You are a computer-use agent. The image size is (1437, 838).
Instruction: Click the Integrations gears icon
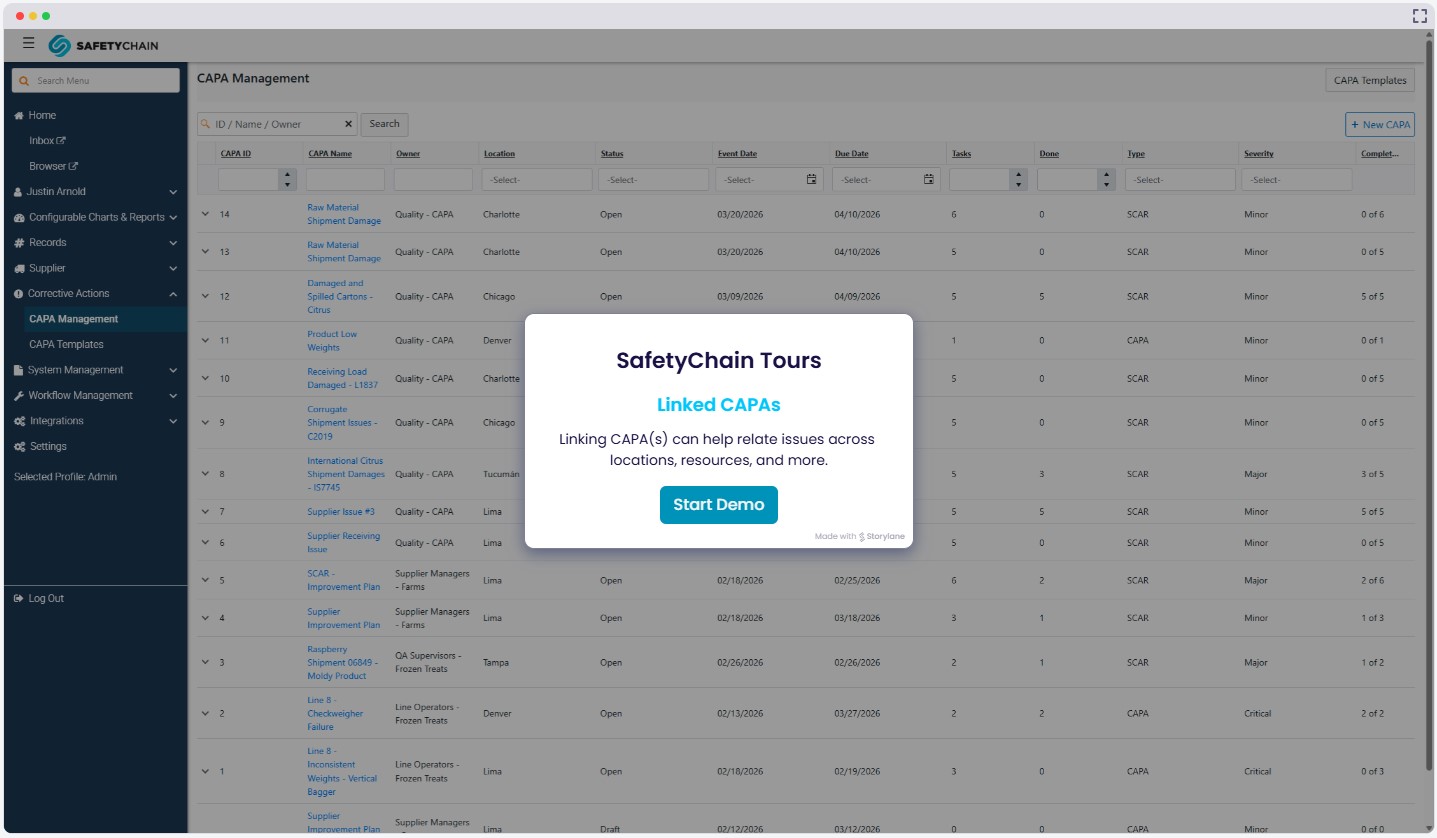pyautogui.click(x=20, y=421)
